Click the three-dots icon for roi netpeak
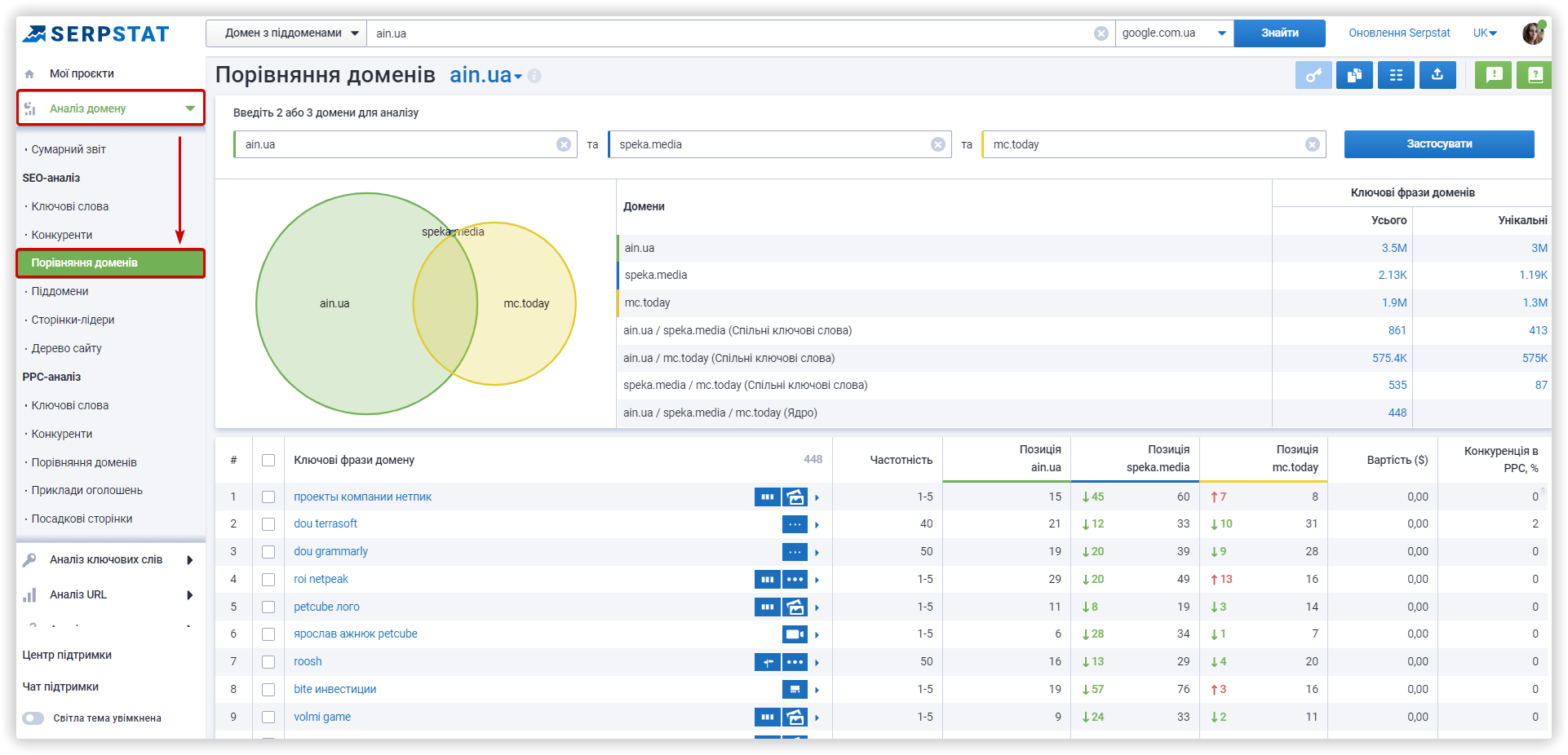Viewport: 1568px width, 755px height. 795,580
